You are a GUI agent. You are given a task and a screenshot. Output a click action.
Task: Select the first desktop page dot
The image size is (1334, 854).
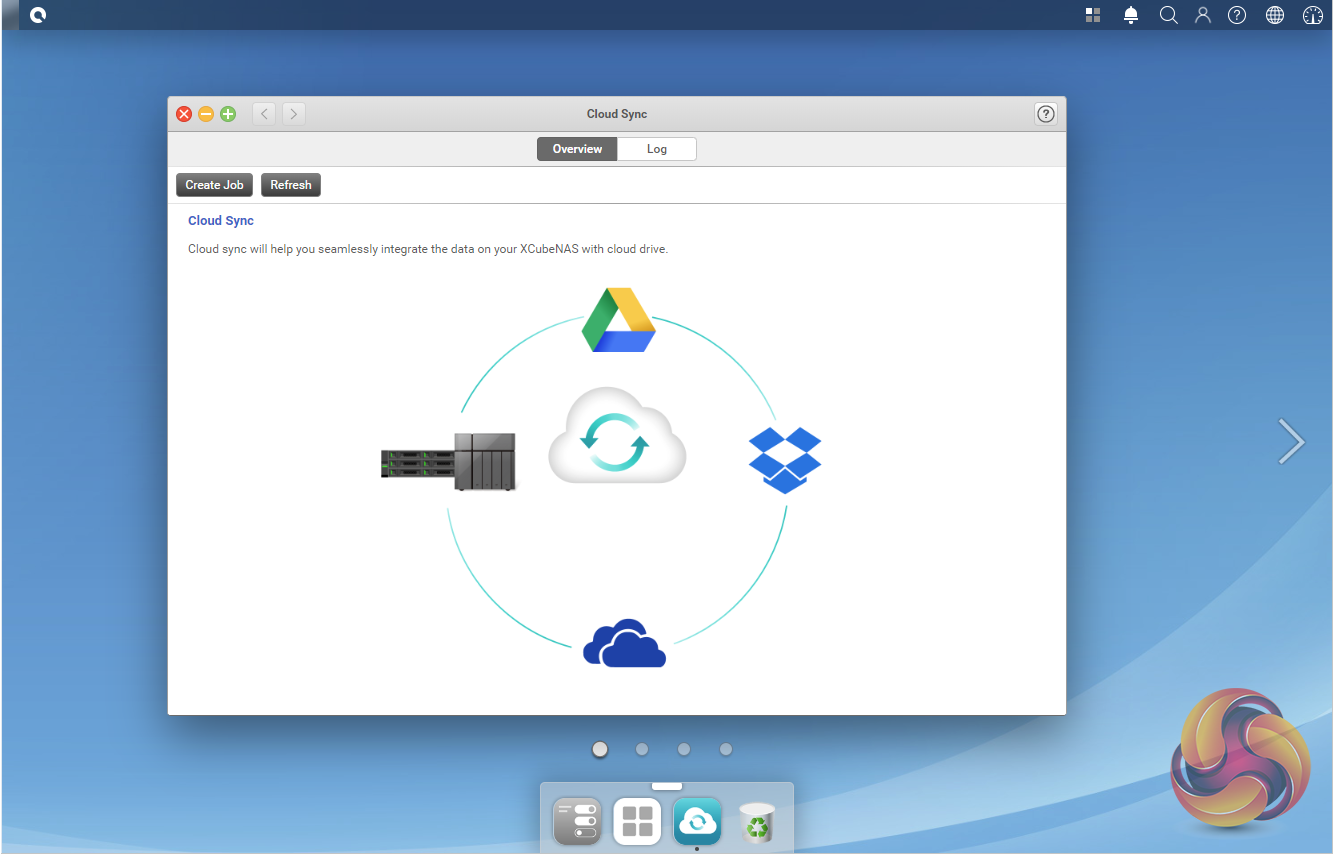(600, 749)
